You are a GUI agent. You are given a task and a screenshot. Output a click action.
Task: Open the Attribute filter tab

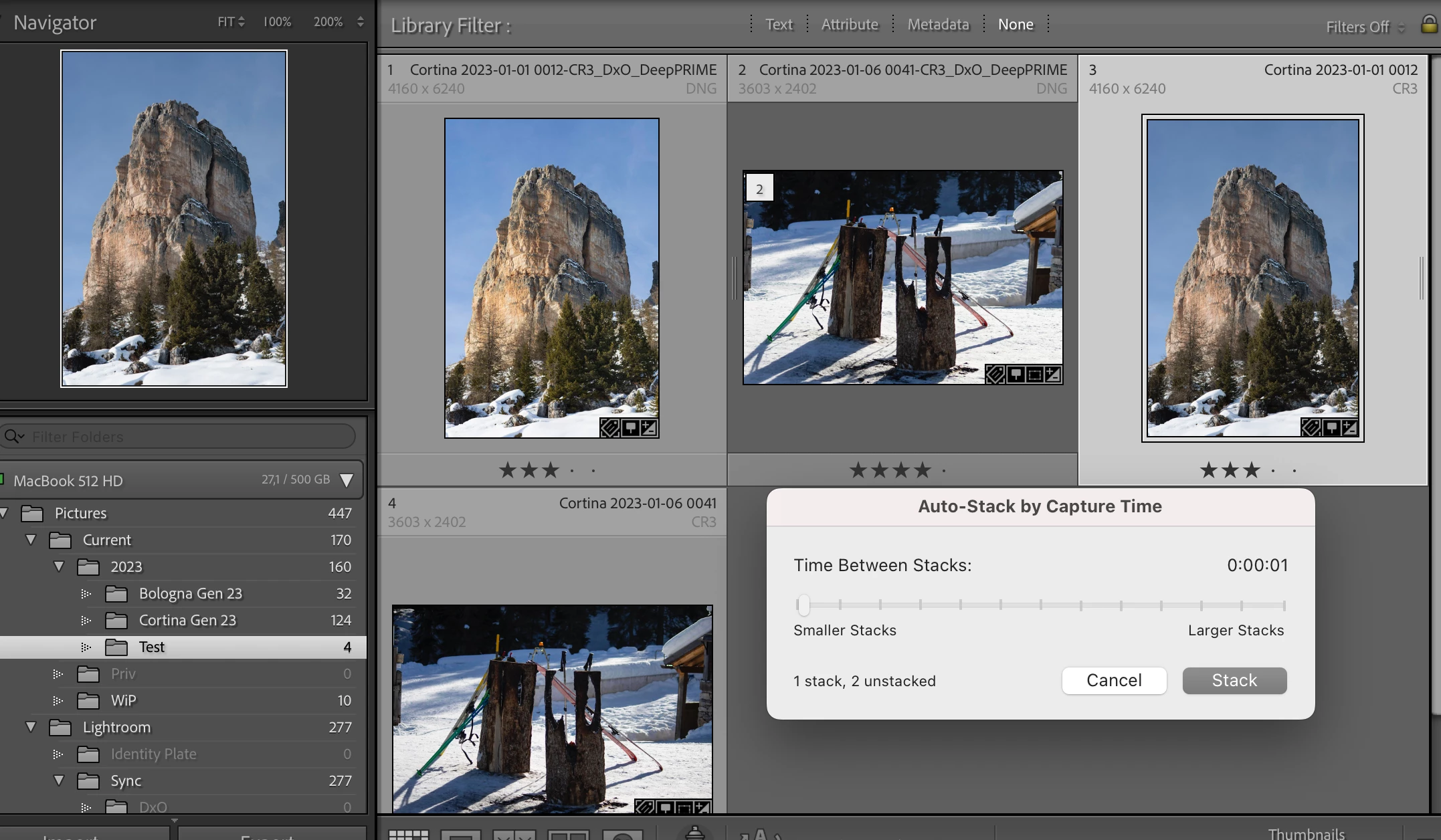850,25
